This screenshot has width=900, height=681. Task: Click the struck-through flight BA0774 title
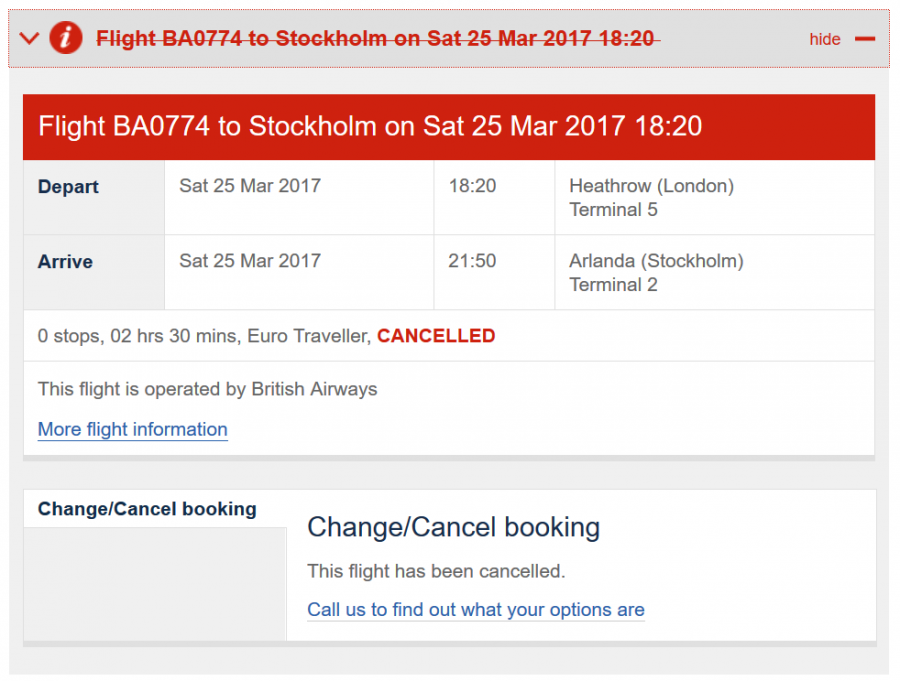pos(376,39)
